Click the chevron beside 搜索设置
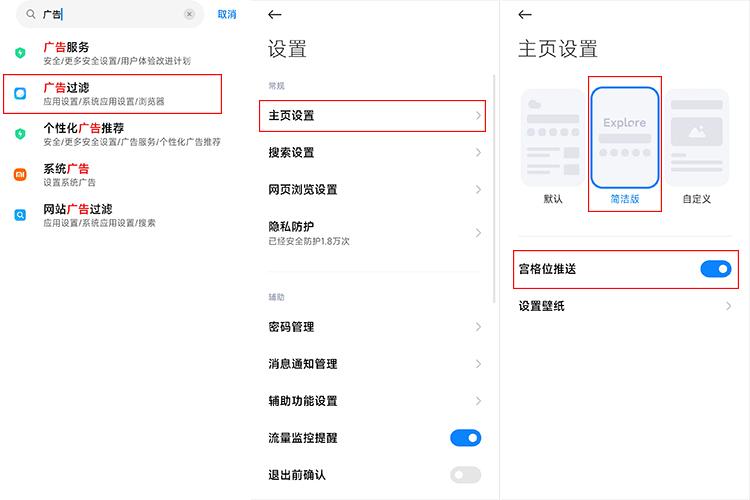 point(478,153)
